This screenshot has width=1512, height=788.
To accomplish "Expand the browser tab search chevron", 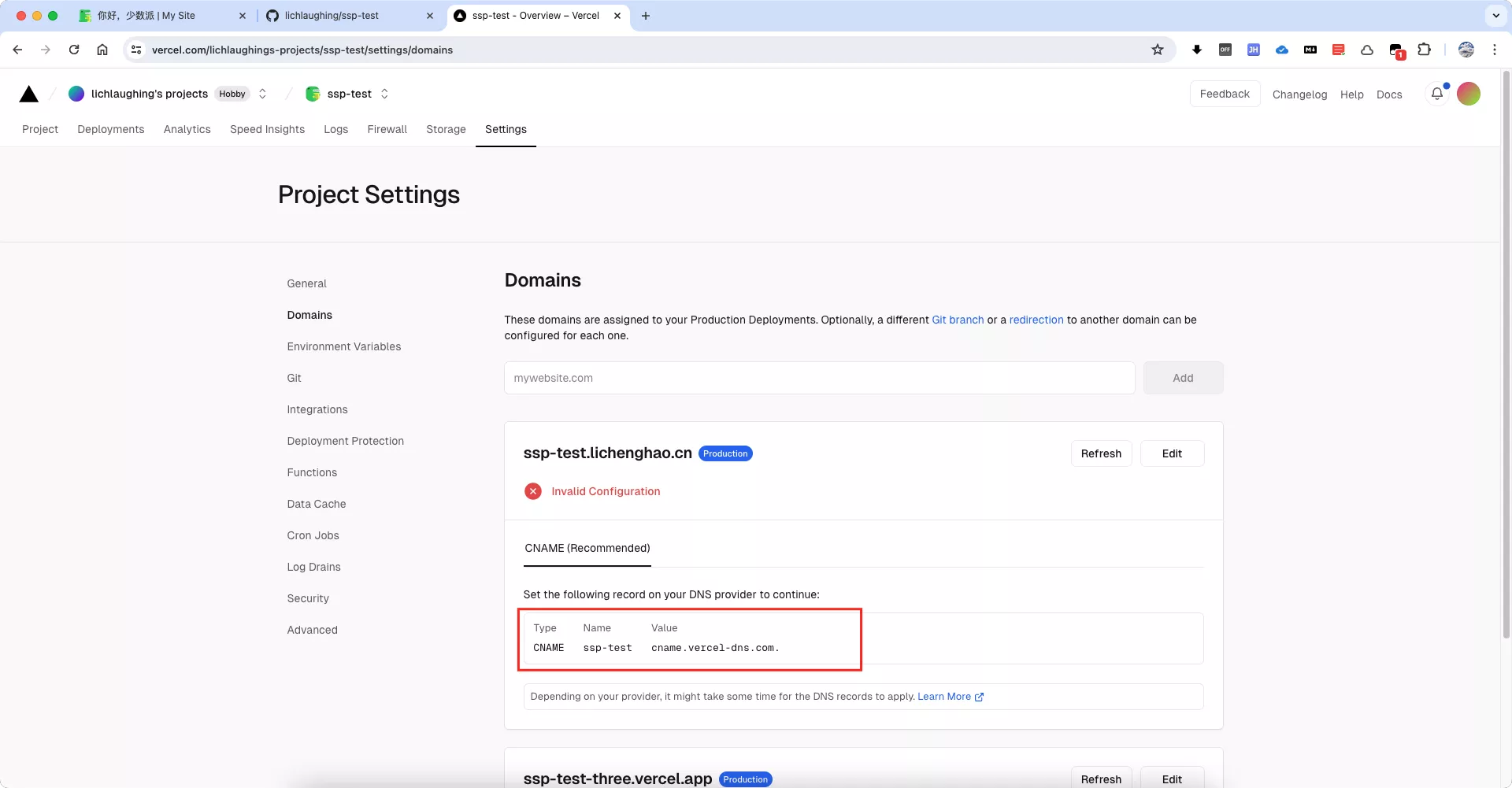I will 1495,16.
